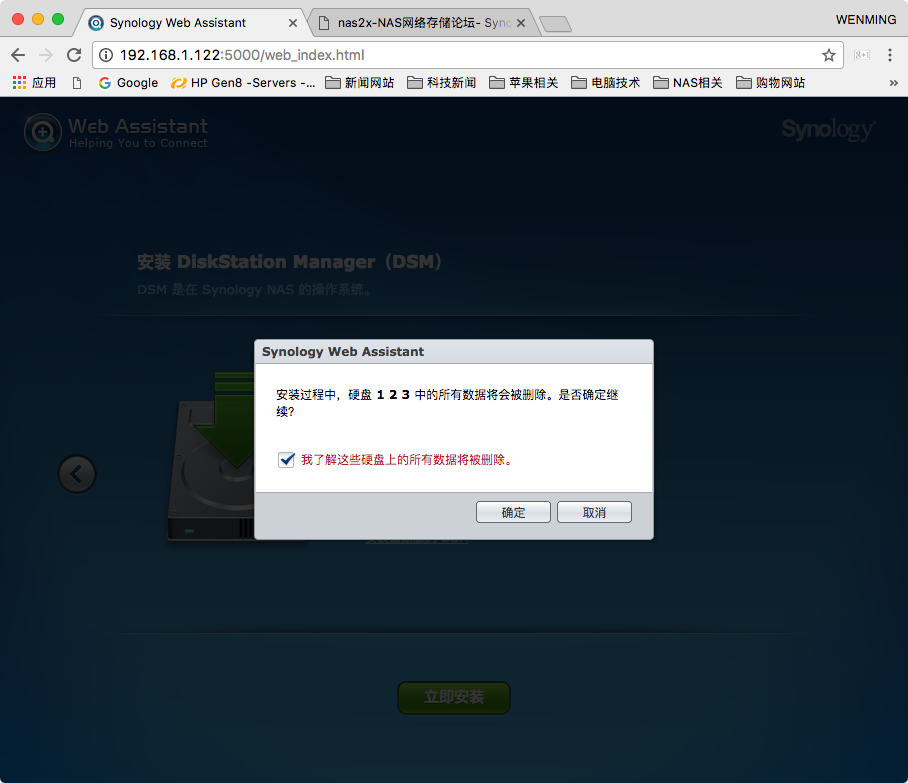Switch to the nas2x NAS forum tab

(418, 22)
